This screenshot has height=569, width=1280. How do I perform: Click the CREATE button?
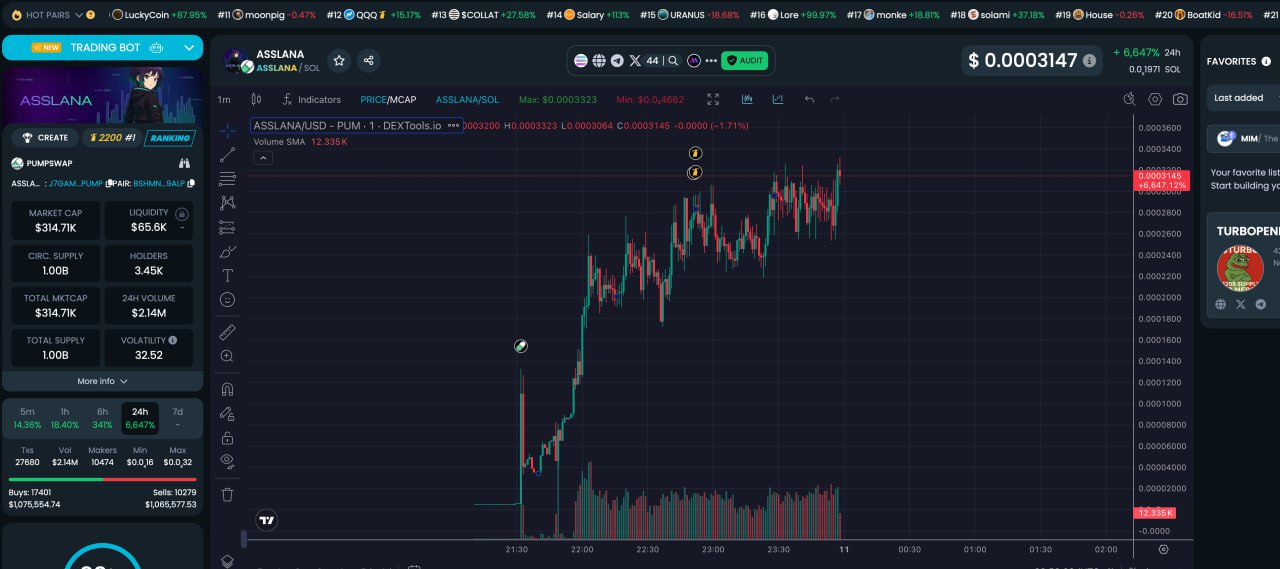tap(45, 138)
